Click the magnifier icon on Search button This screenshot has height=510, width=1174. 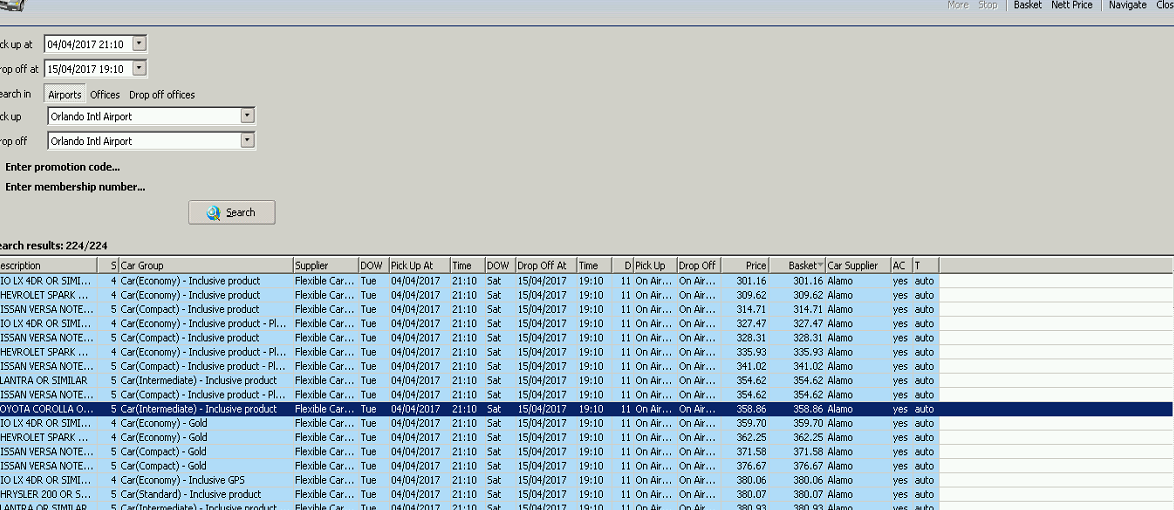(x=213, y=213)
